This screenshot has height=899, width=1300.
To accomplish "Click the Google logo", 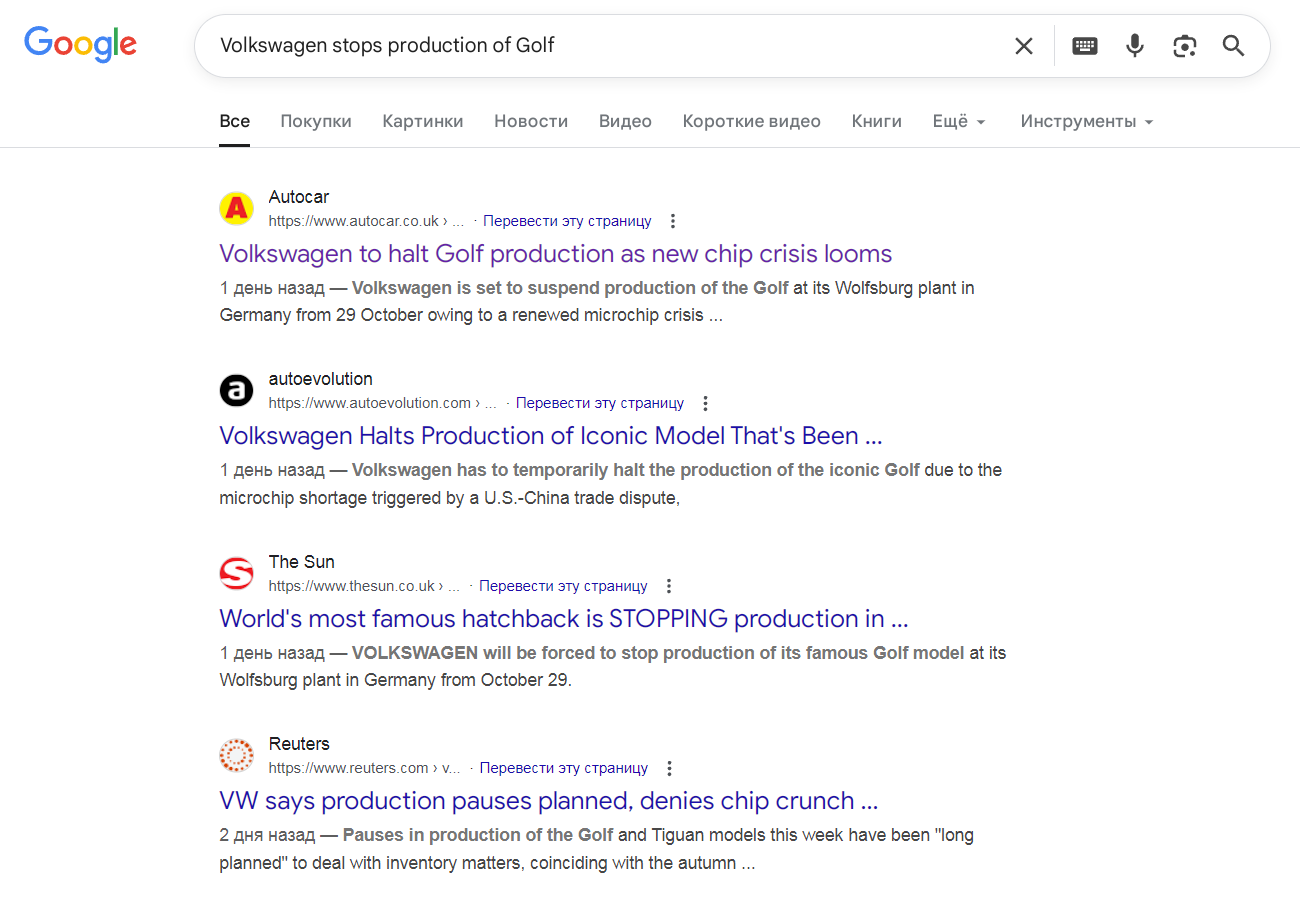I will 81,44.
